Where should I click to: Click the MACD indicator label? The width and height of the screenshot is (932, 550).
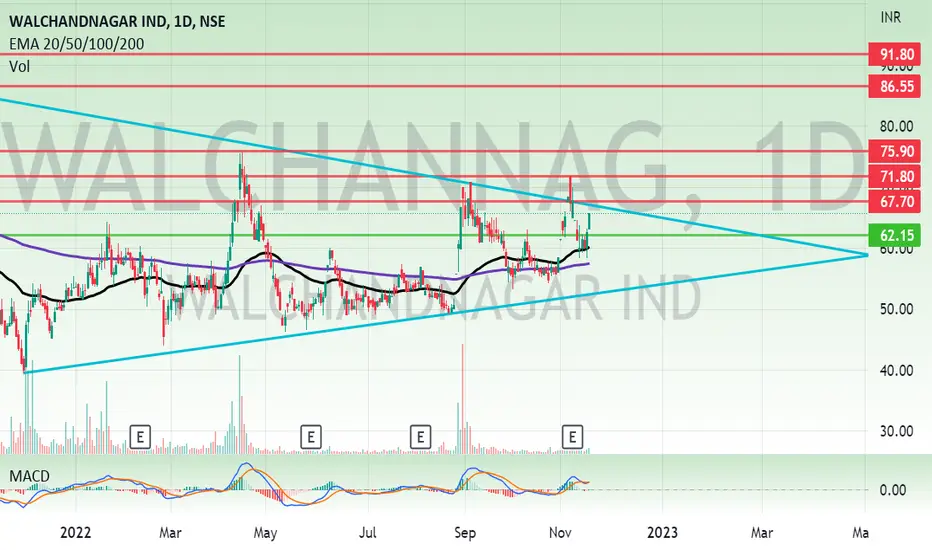click(29, 476)
